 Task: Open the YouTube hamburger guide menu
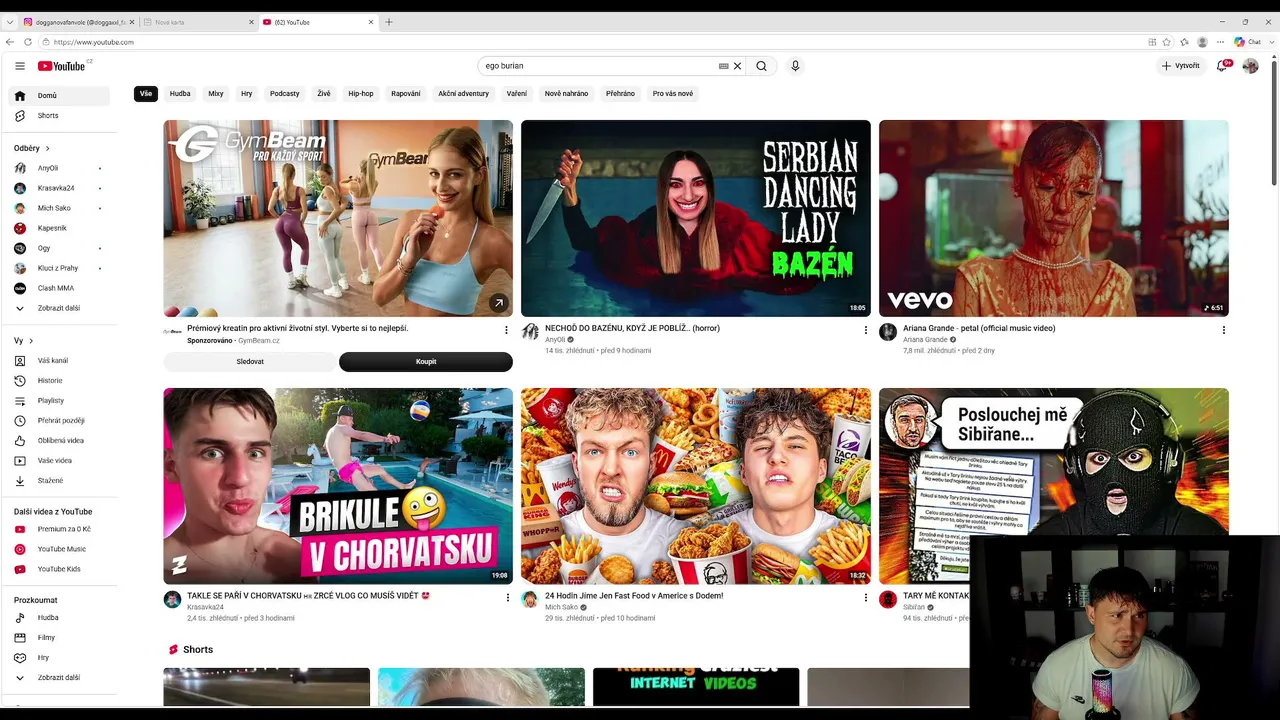pos(20,66)
